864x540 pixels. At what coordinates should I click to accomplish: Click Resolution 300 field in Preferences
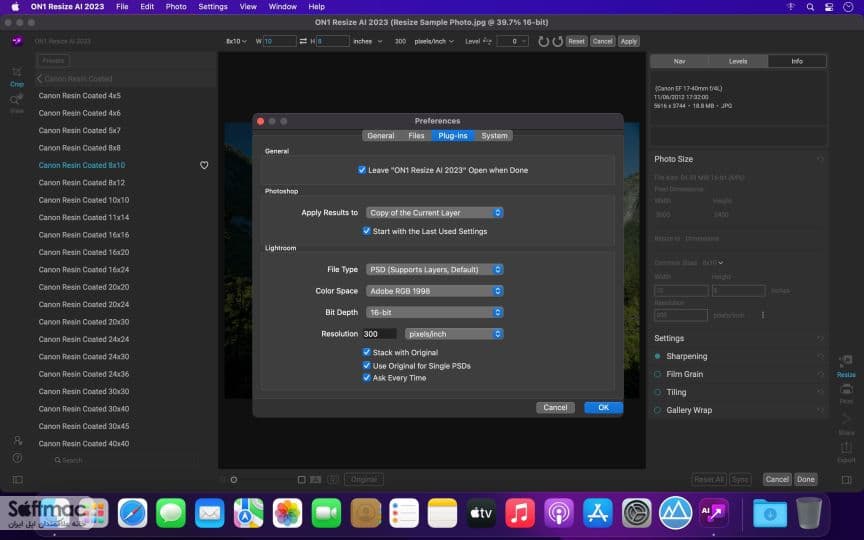tap(379, 334)
